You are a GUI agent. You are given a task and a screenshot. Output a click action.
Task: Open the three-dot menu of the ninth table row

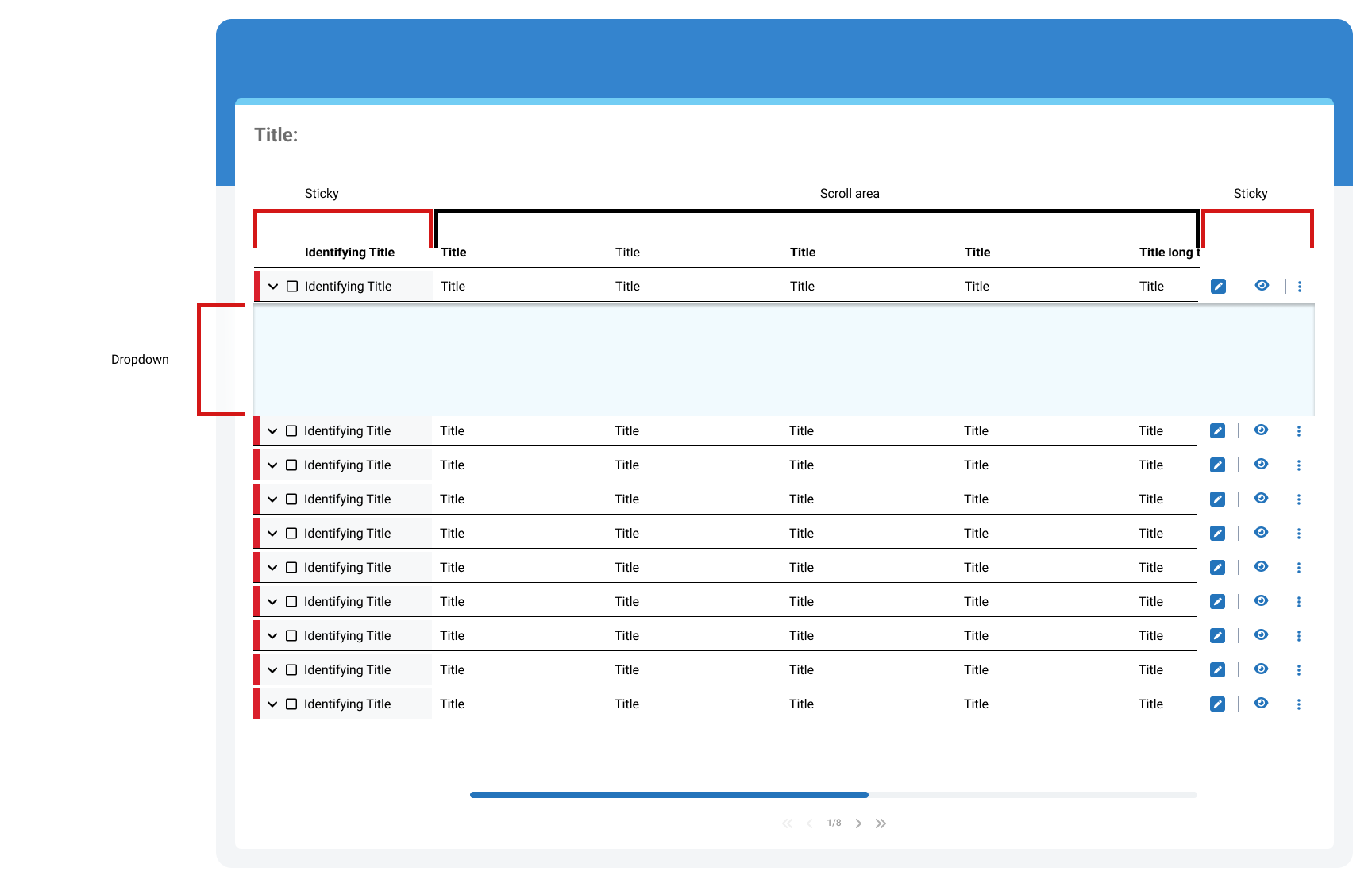pyautogui.click(x=1299, y=670)
